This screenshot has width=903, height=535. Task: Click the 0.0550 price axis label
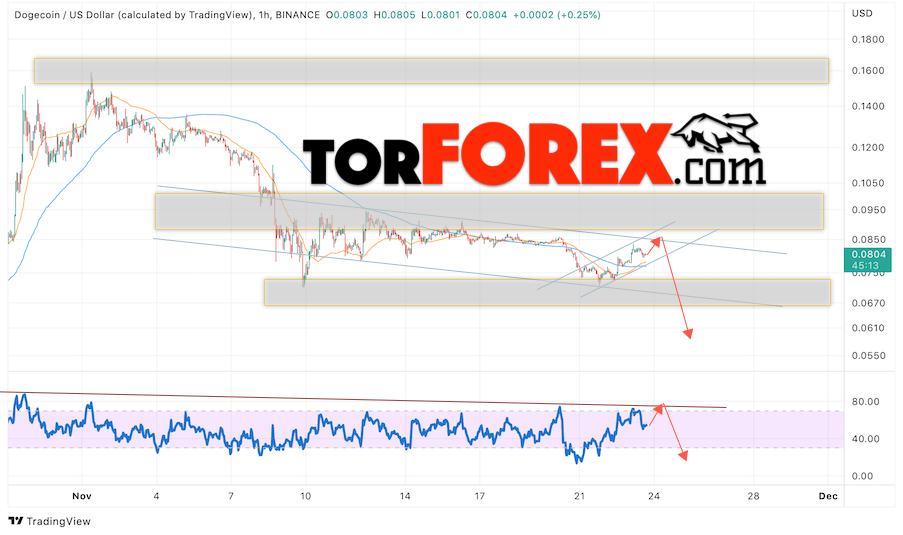tap(868, 355)
